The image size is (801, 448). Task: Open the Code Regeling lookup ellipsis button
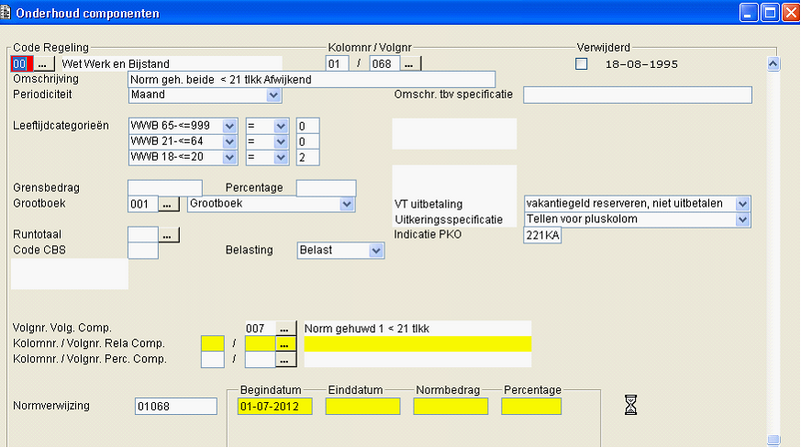[44, 64]
